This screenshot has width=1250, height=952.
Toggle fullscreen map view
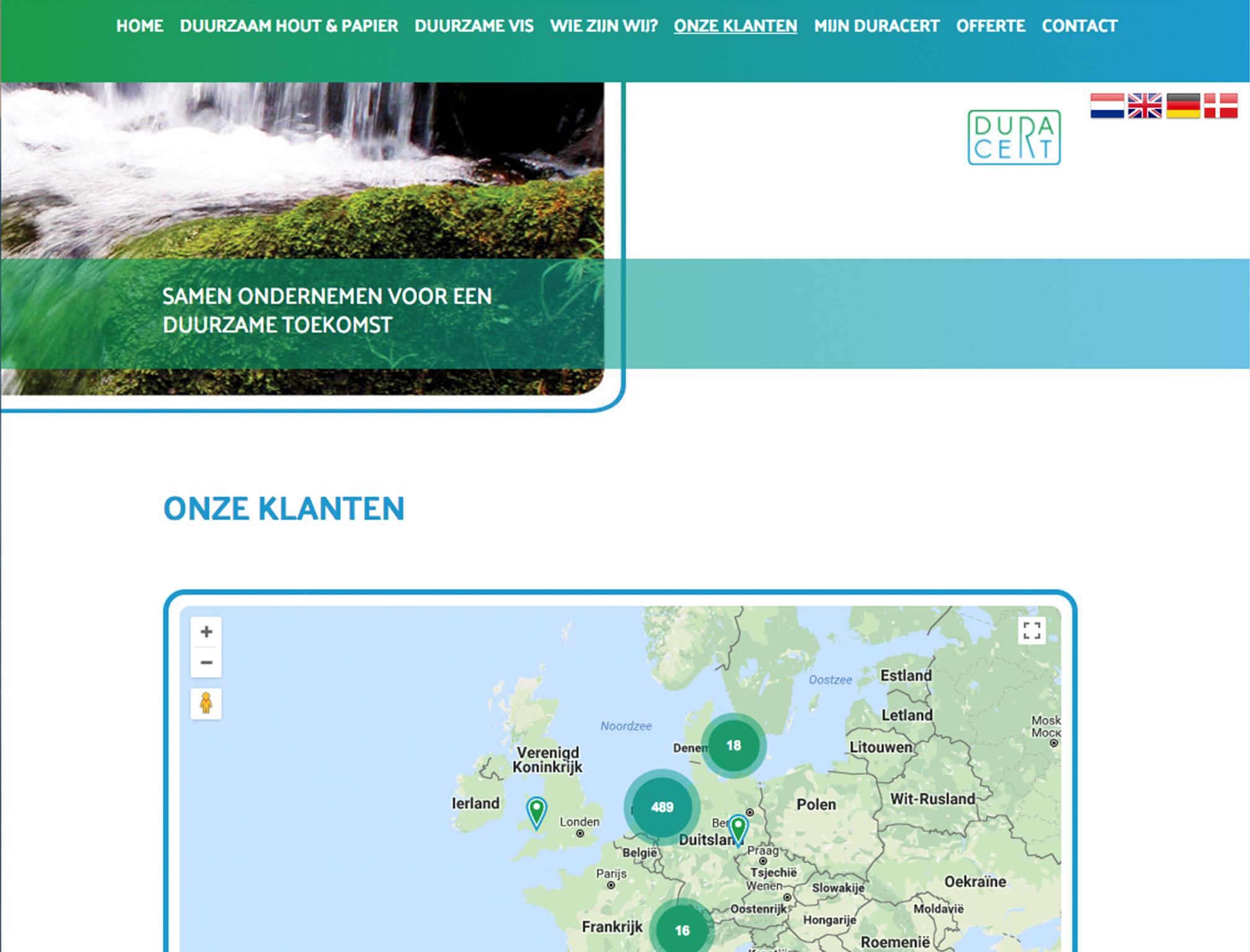(1032, 631)
